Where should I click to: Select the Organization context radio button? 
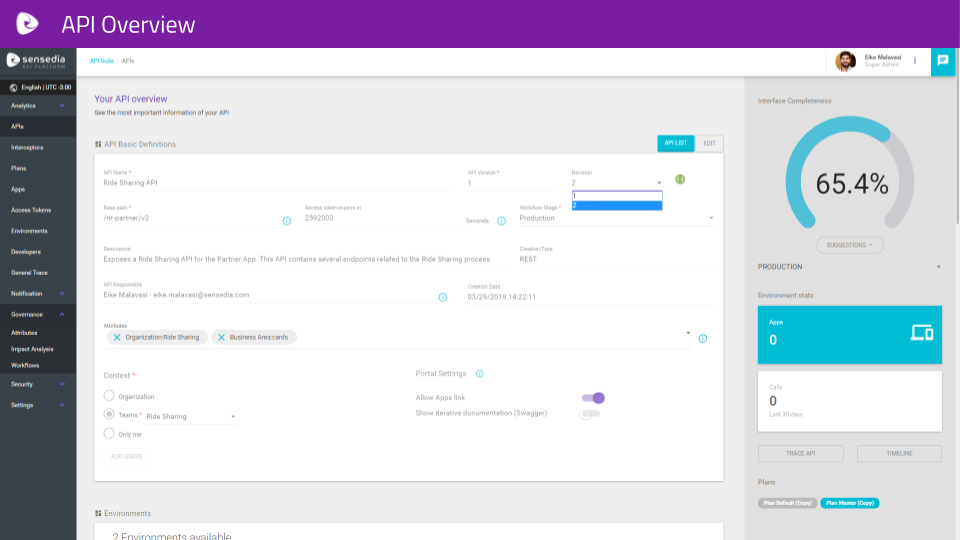click(x=109, y=396)
